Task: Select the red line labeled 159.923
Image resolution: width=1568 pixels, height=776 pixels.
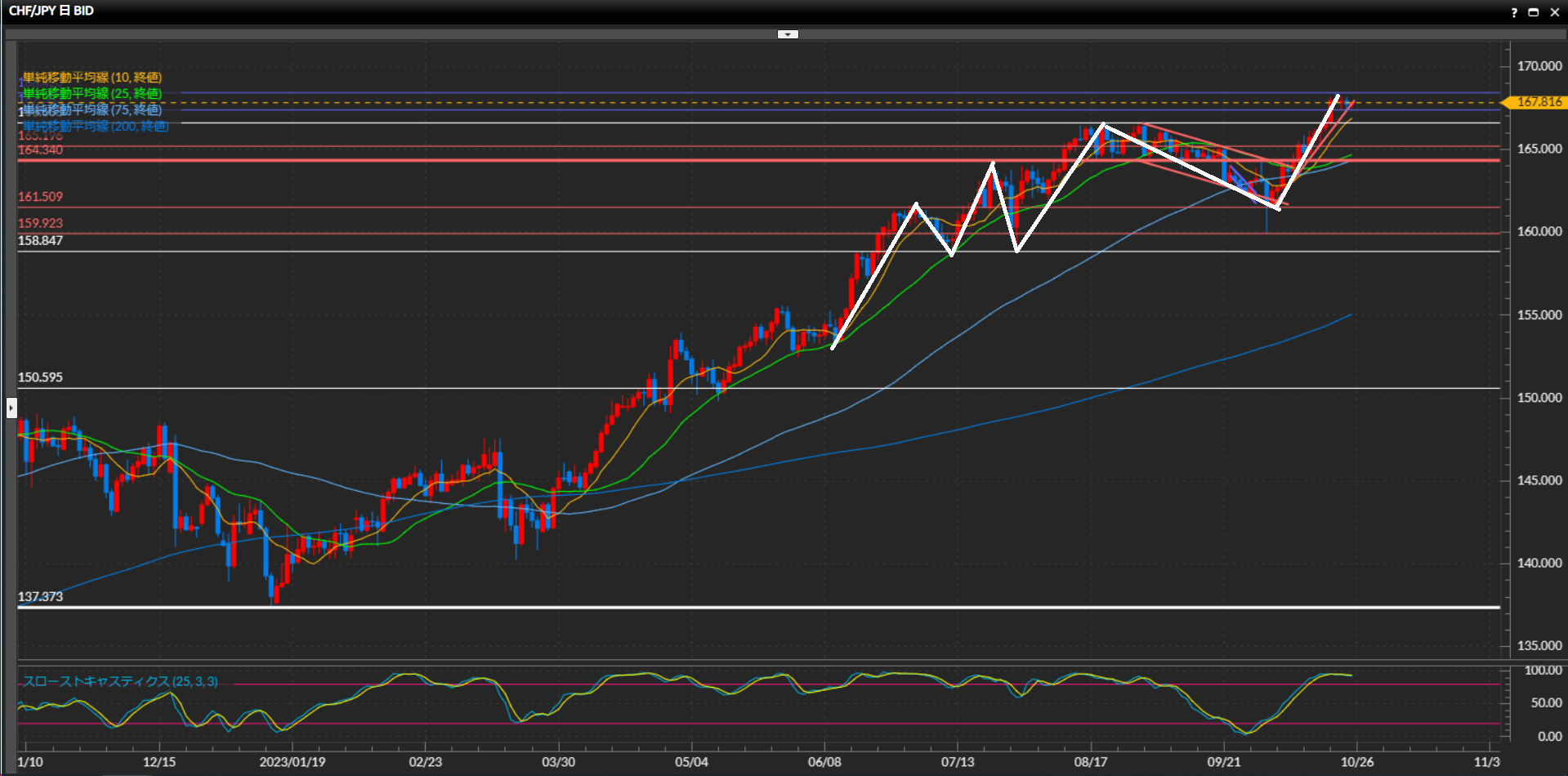Action: tap(735, 234)
